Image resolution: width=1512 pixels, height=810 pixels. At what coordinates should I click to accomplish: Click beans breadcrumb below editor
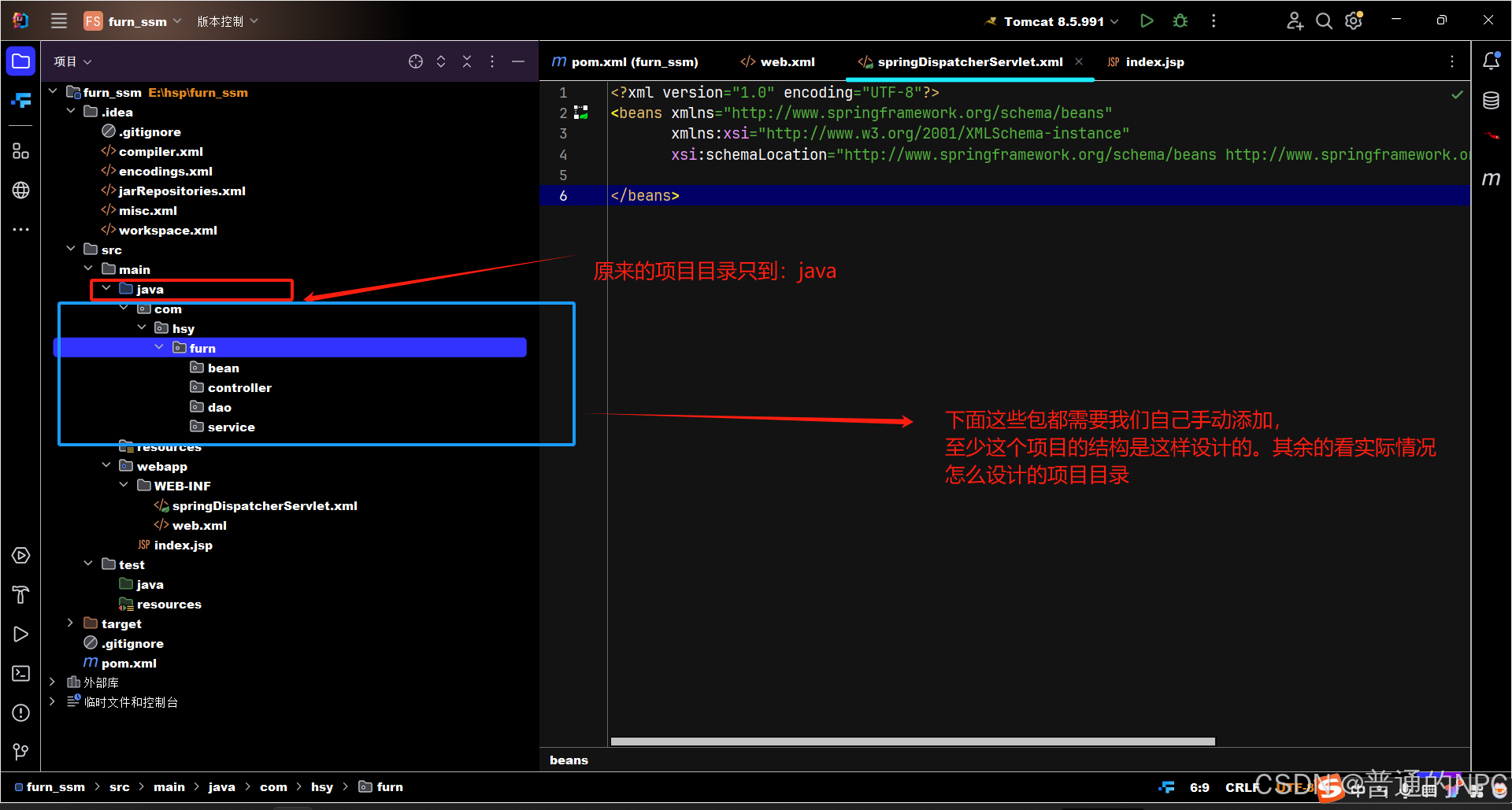pyautogui.click(x=569, y=760)
